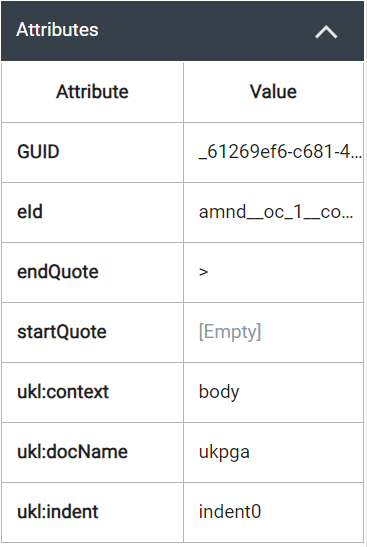
Task: Click the indent0 value cell
Action: (274, 512)
